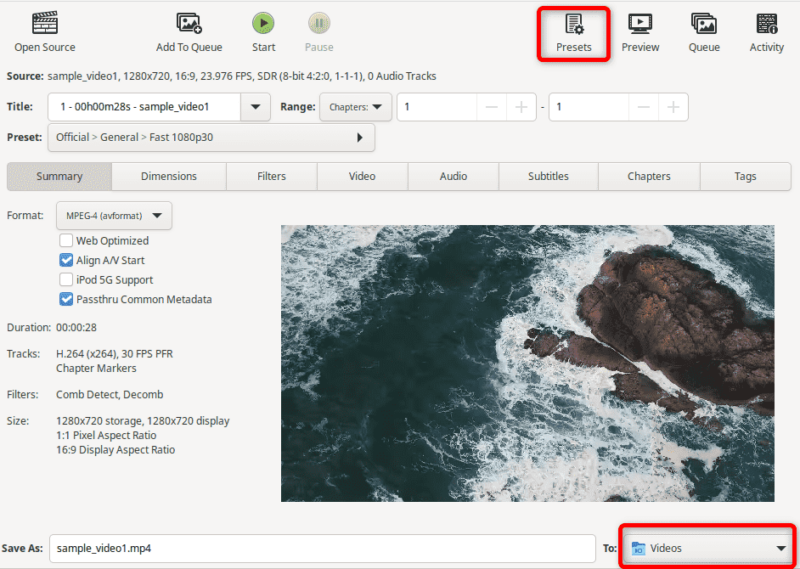
Task: Open the Preset selector Fast 1080p30
Action: tap(211, 137)
